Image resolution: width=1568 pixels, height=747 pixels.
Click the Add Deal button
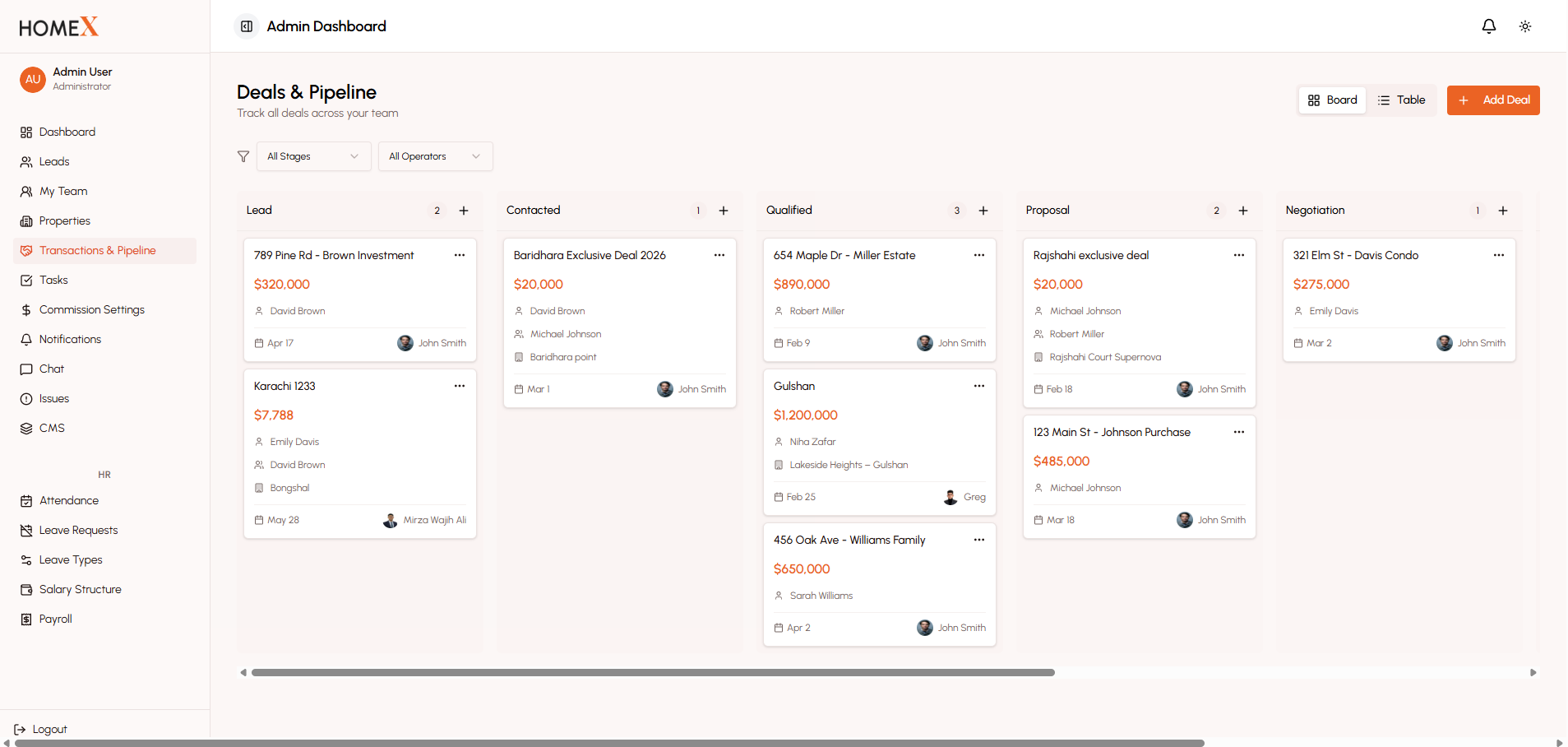(1493, 100)
